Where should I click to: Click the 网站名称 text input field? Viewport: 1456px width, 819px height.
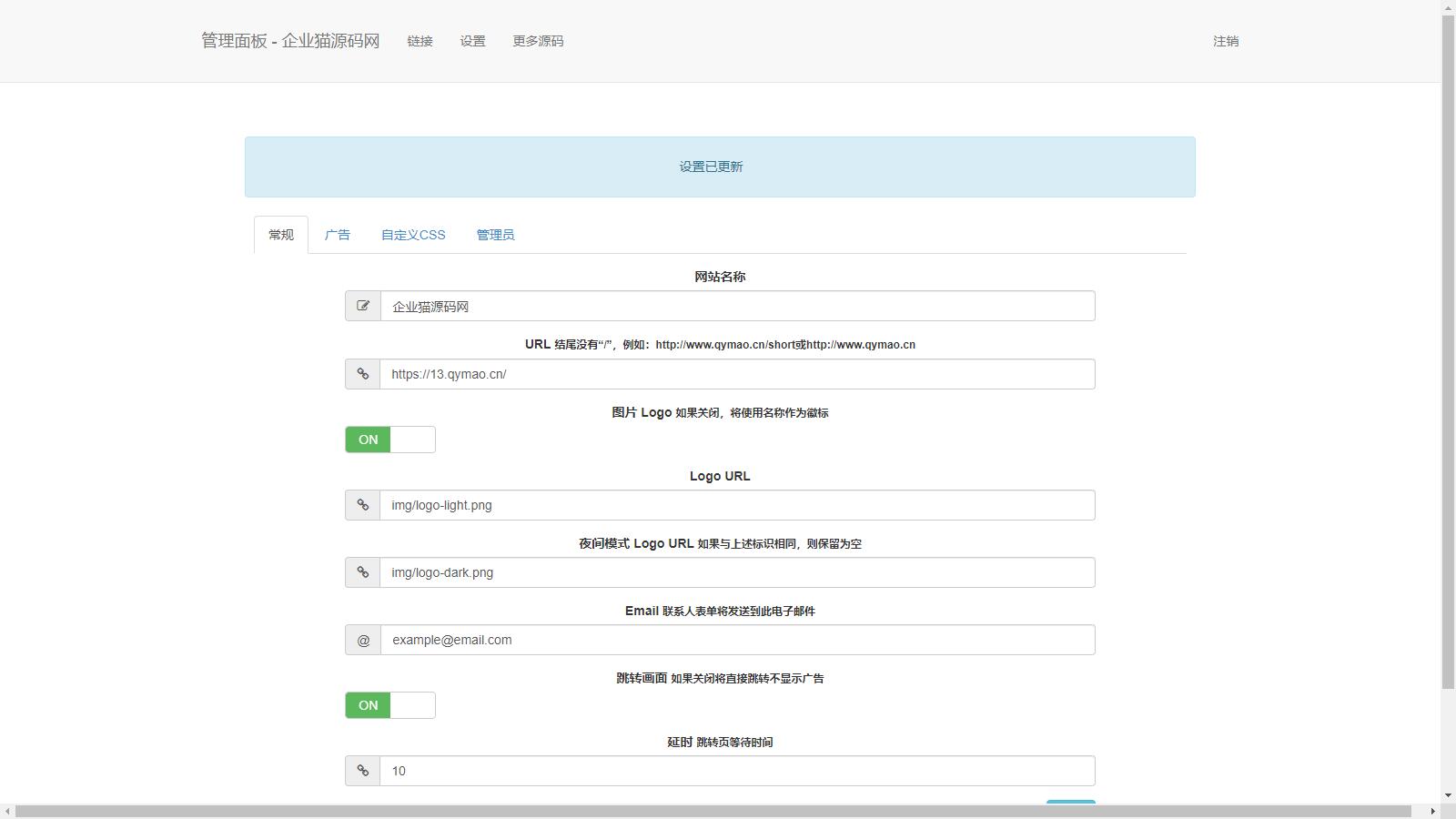(x=737, y=307)
